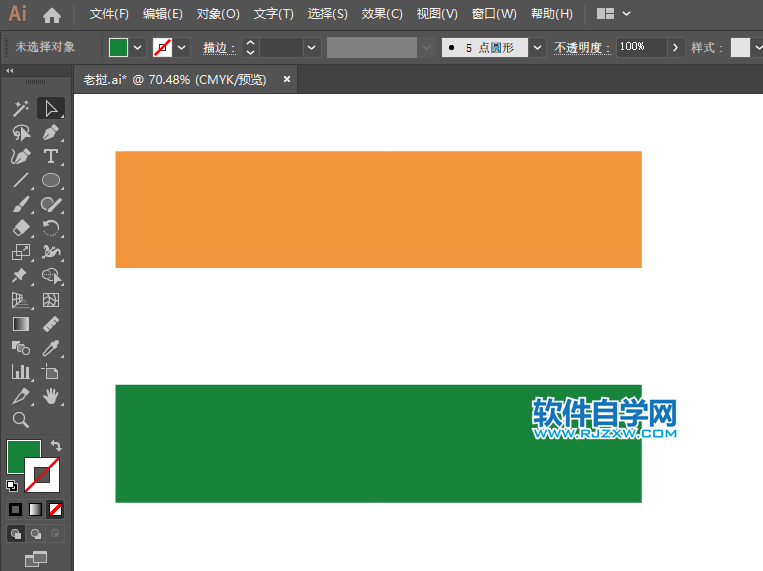This screenshot has width=763, height=571.
Task: Select the Eyedropper tool
Action: [51, 348]
